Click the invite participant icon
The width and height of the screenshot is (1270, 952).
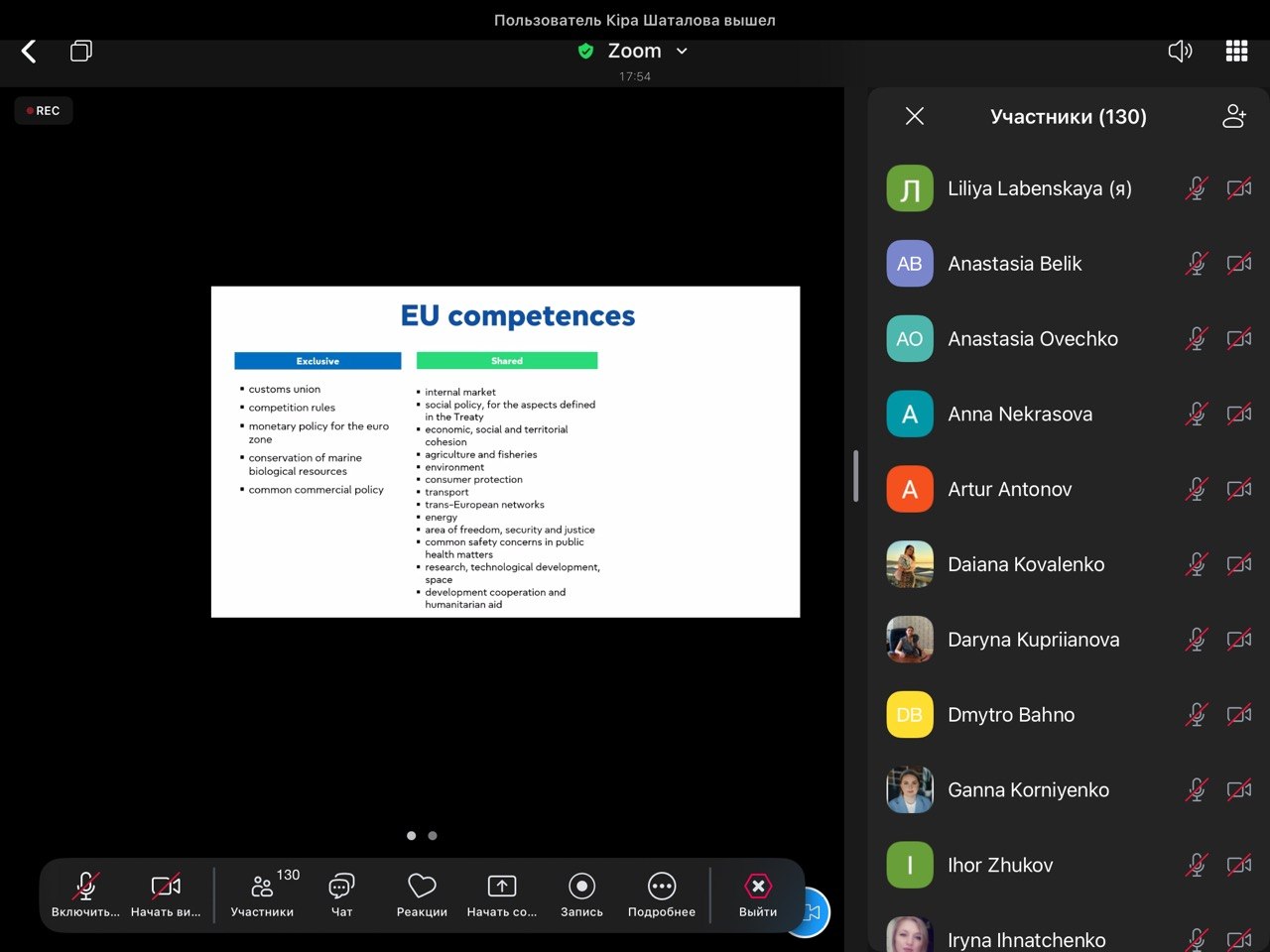(1233, 117)
